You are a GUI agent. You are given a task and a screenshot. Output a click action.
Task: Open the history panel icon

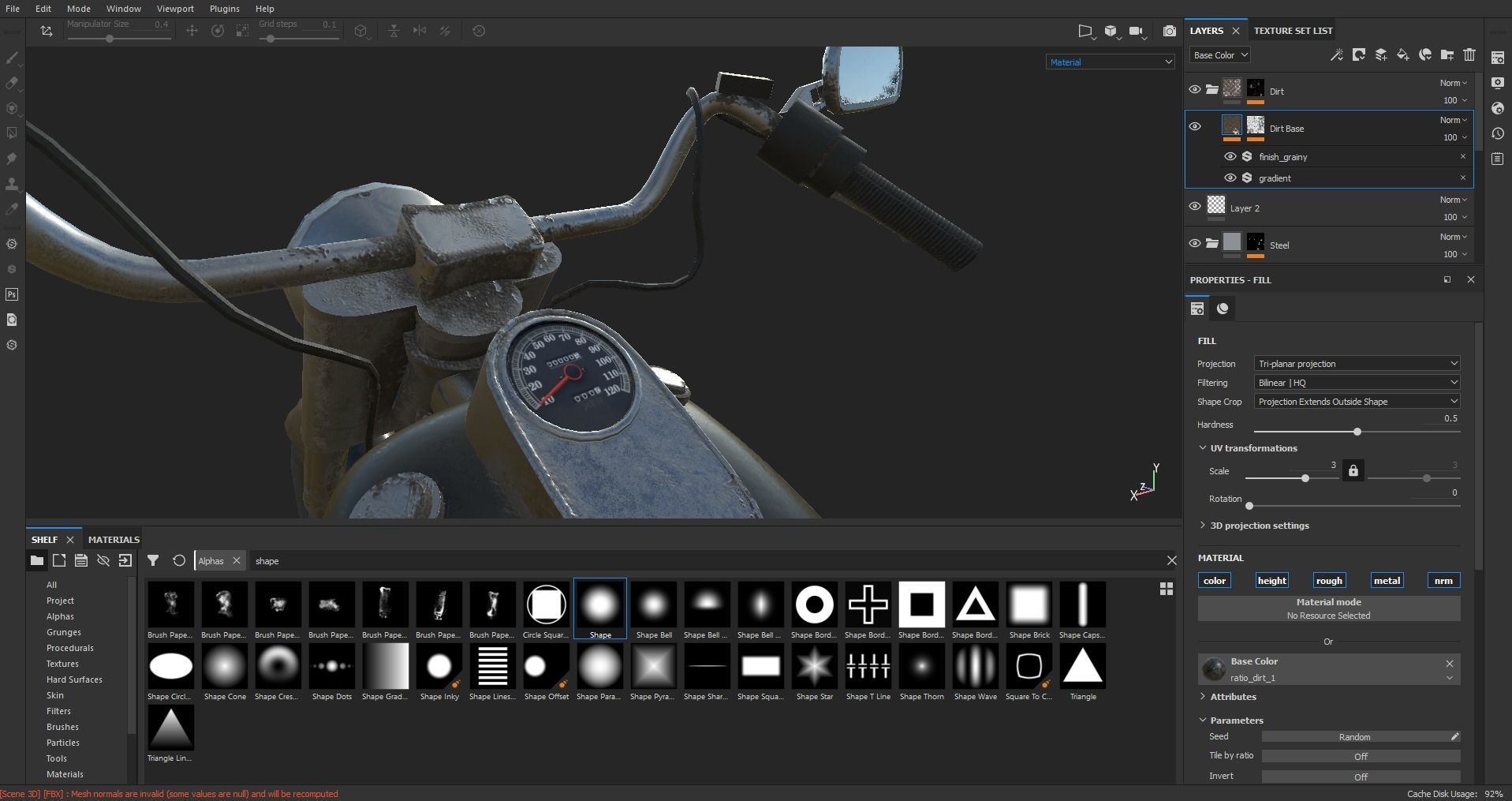point(1497,133)
